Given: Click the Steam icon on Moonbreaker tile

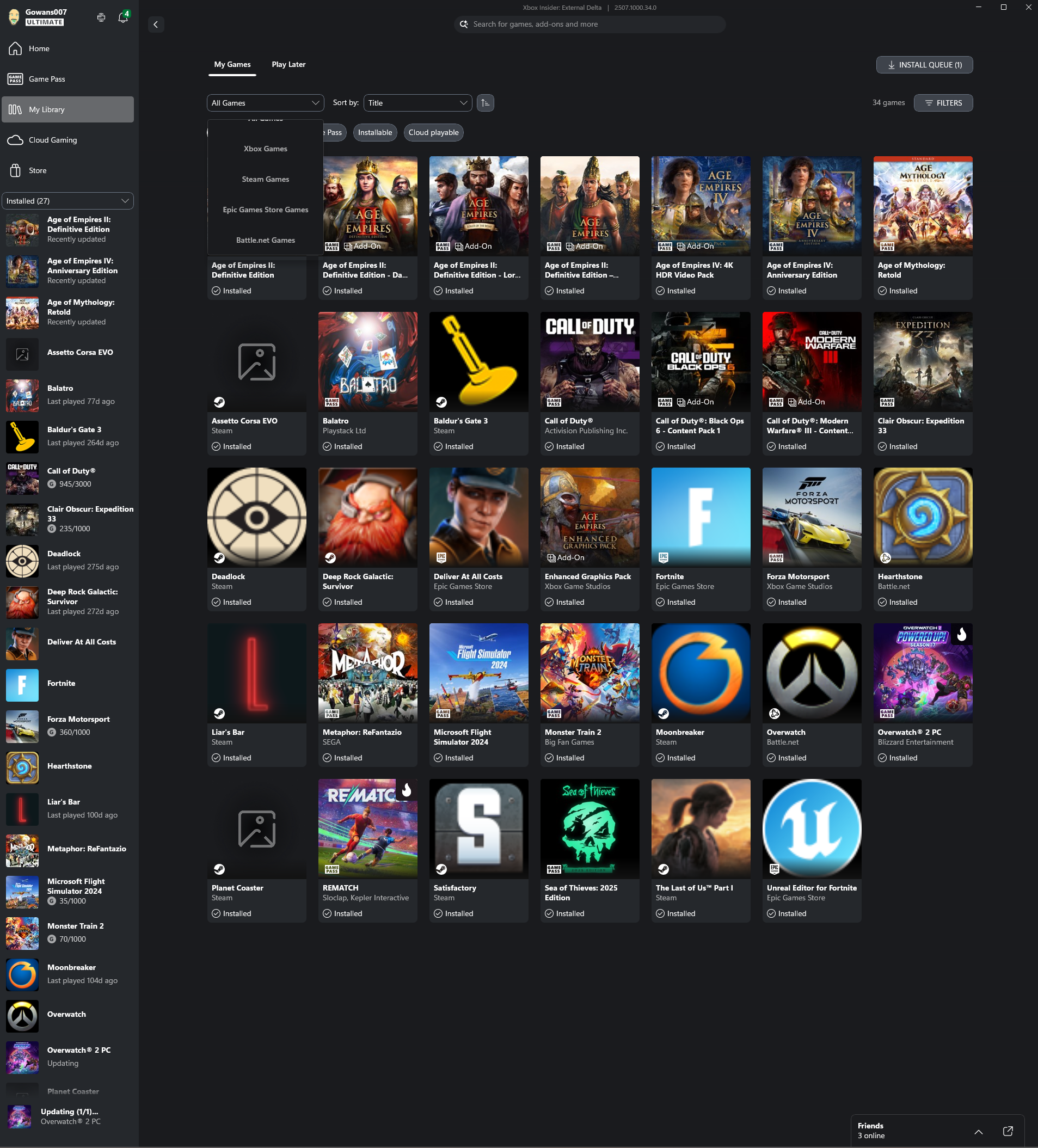Looking at the screenshot, I should [664, 714].
